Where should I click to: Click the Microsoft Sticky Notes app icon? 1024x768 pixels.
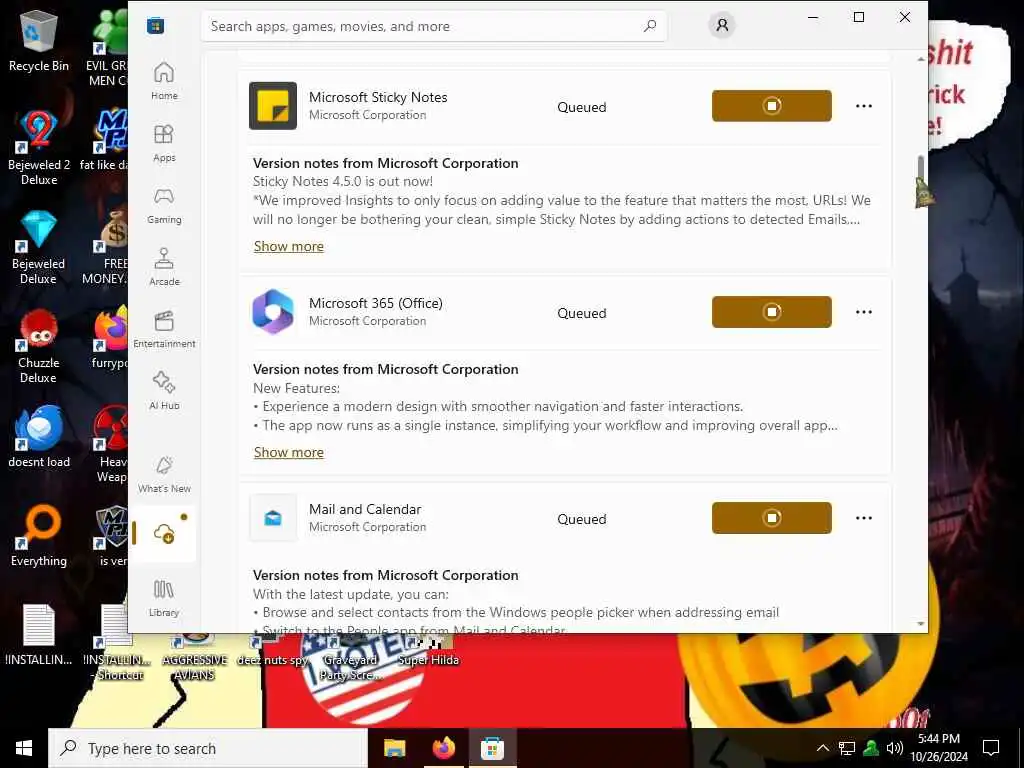273,106
